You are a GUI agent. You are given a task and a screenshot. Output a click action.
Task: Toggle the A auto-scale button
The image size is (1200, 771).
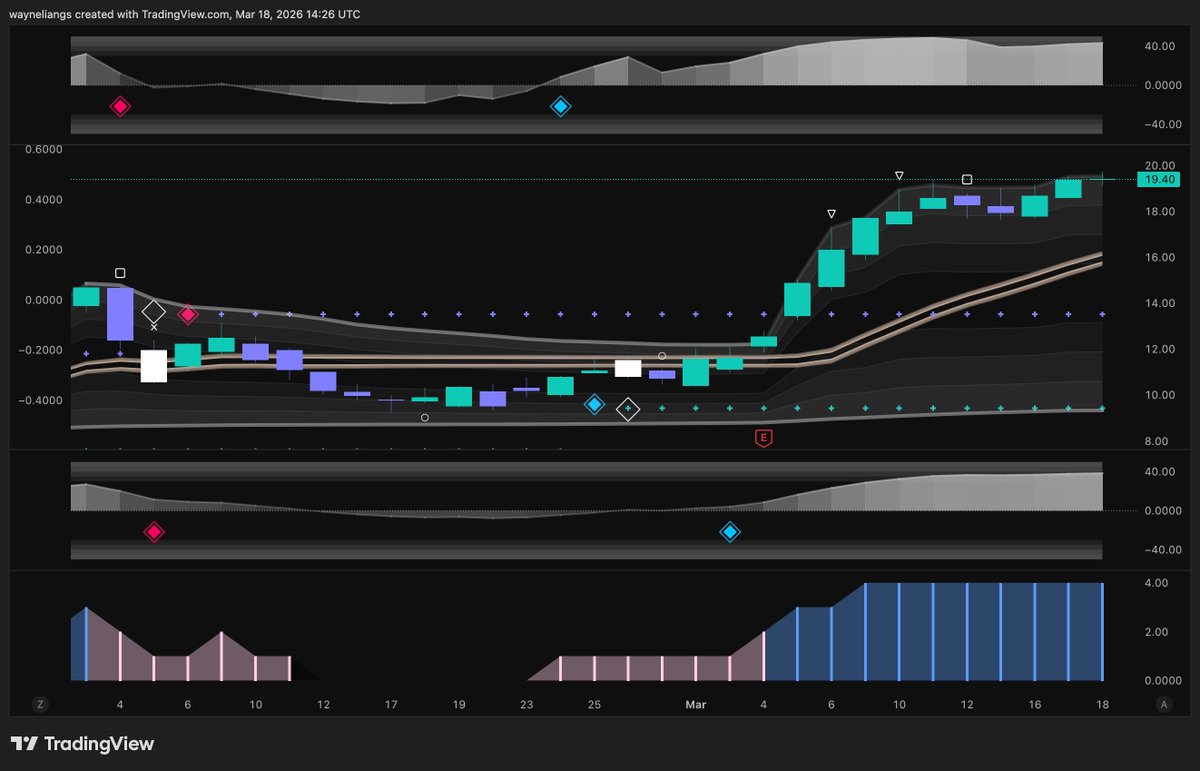(x=1164, y=704)
